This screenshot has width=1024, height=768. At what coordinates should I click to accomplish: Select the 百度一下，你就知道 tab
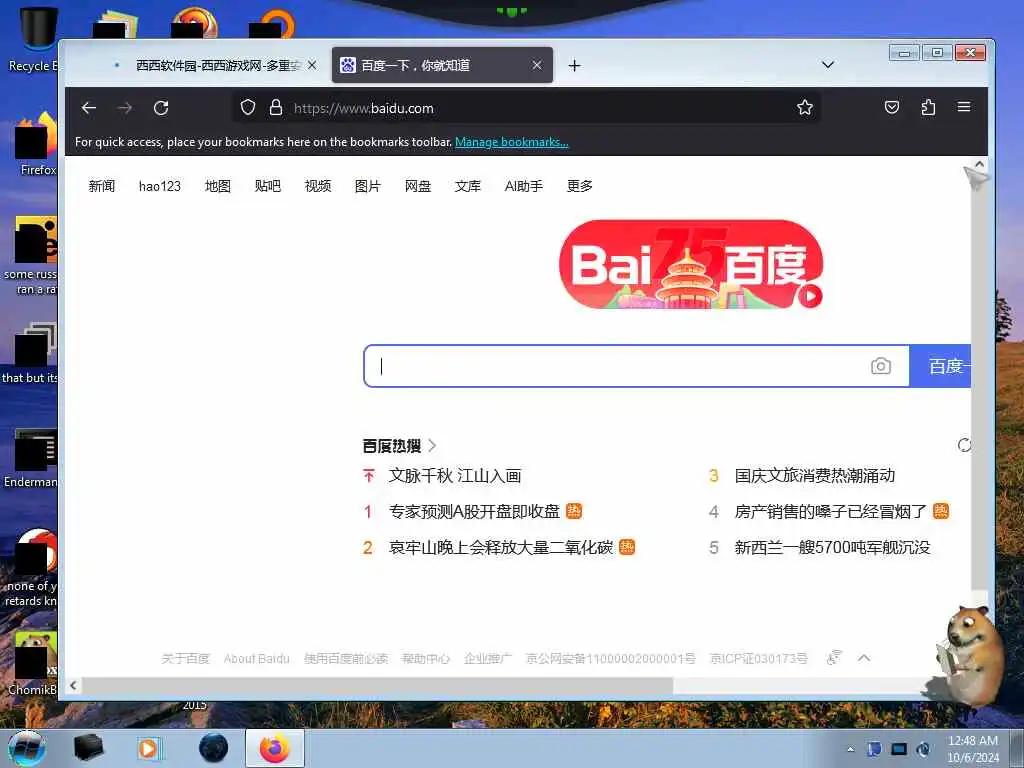click(x=442, y=65)
